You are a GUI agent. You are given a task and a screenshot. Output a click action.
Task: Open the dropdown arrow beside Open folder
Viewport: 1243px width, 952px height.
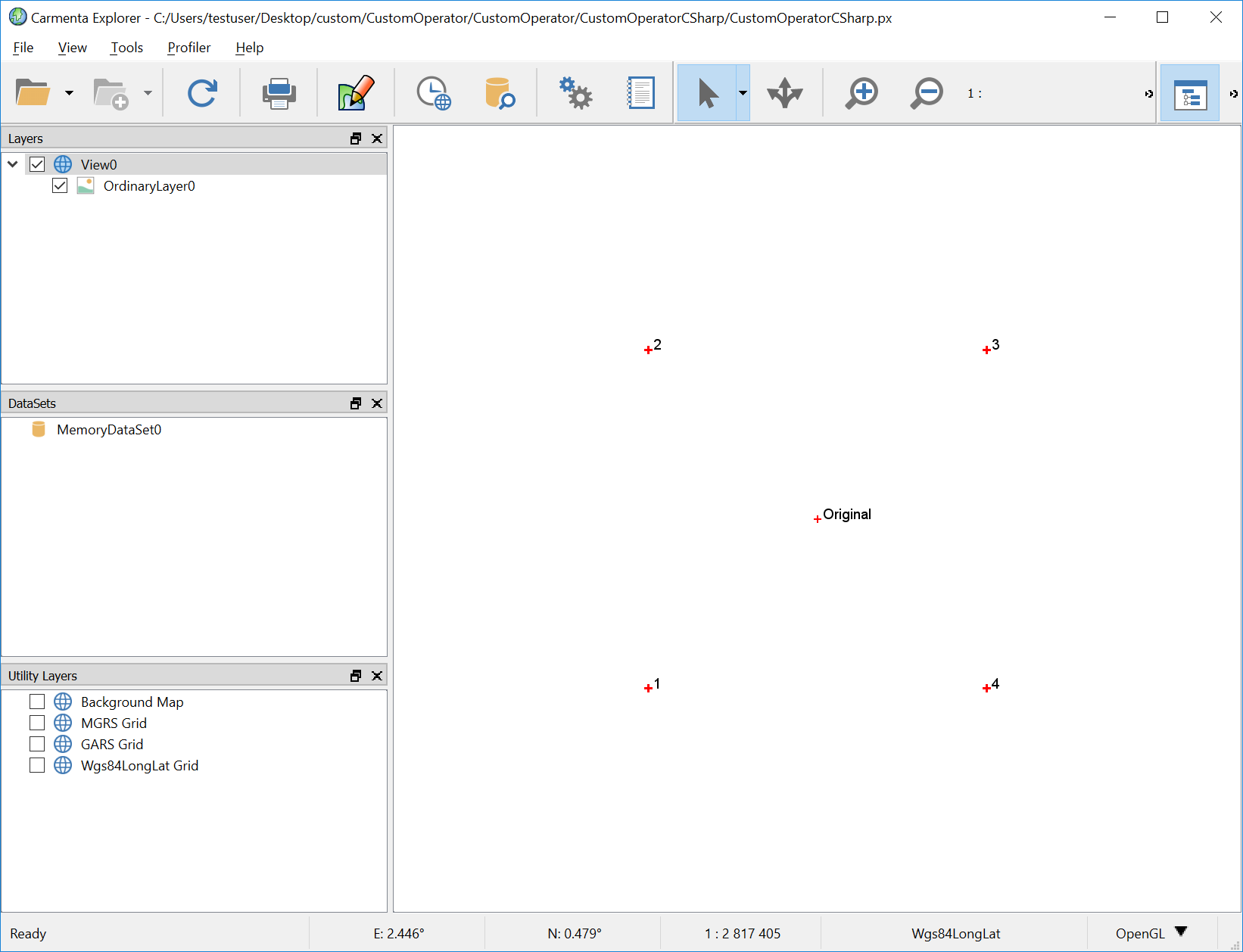tap(70, 93)
